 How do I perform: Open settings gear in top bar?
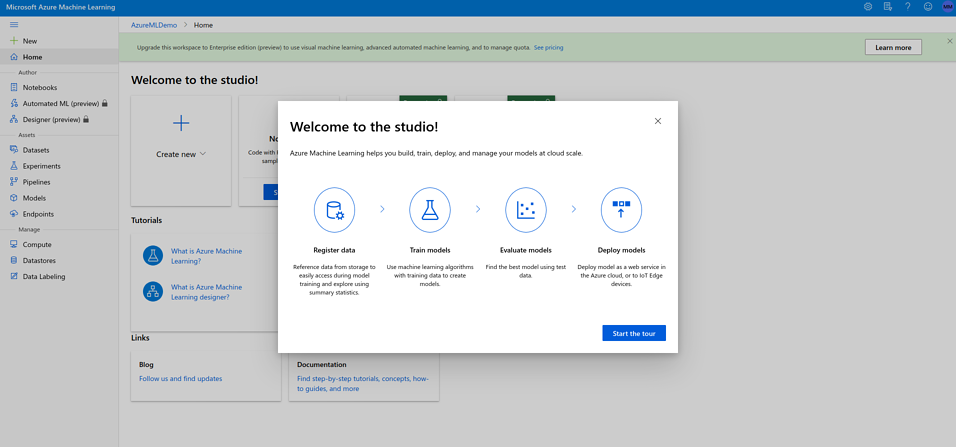(868, 7)
